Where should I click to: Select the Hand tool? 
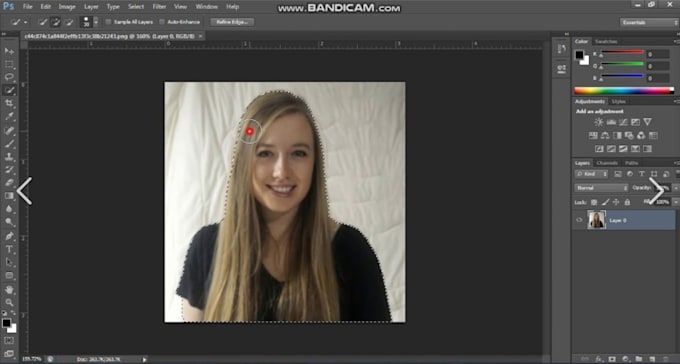tap(9, 289)
